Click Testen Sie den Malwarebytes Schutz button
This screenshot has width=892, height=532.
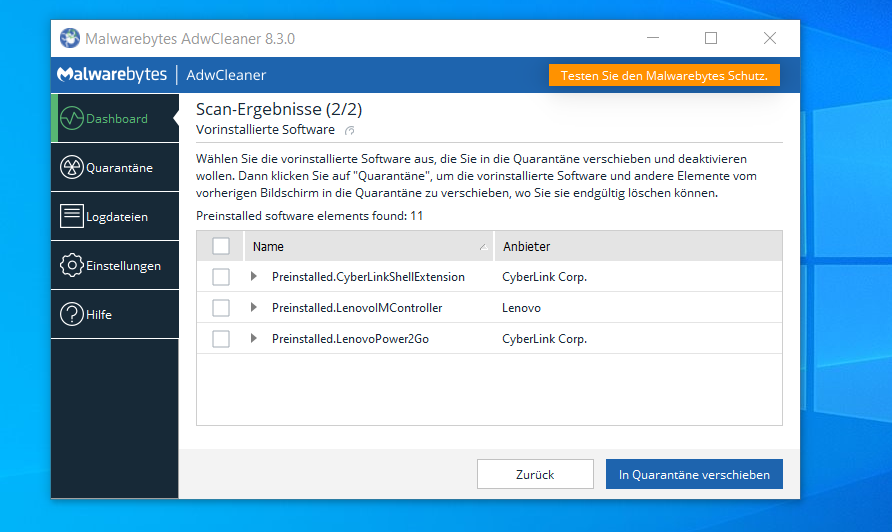click(664, 75)
